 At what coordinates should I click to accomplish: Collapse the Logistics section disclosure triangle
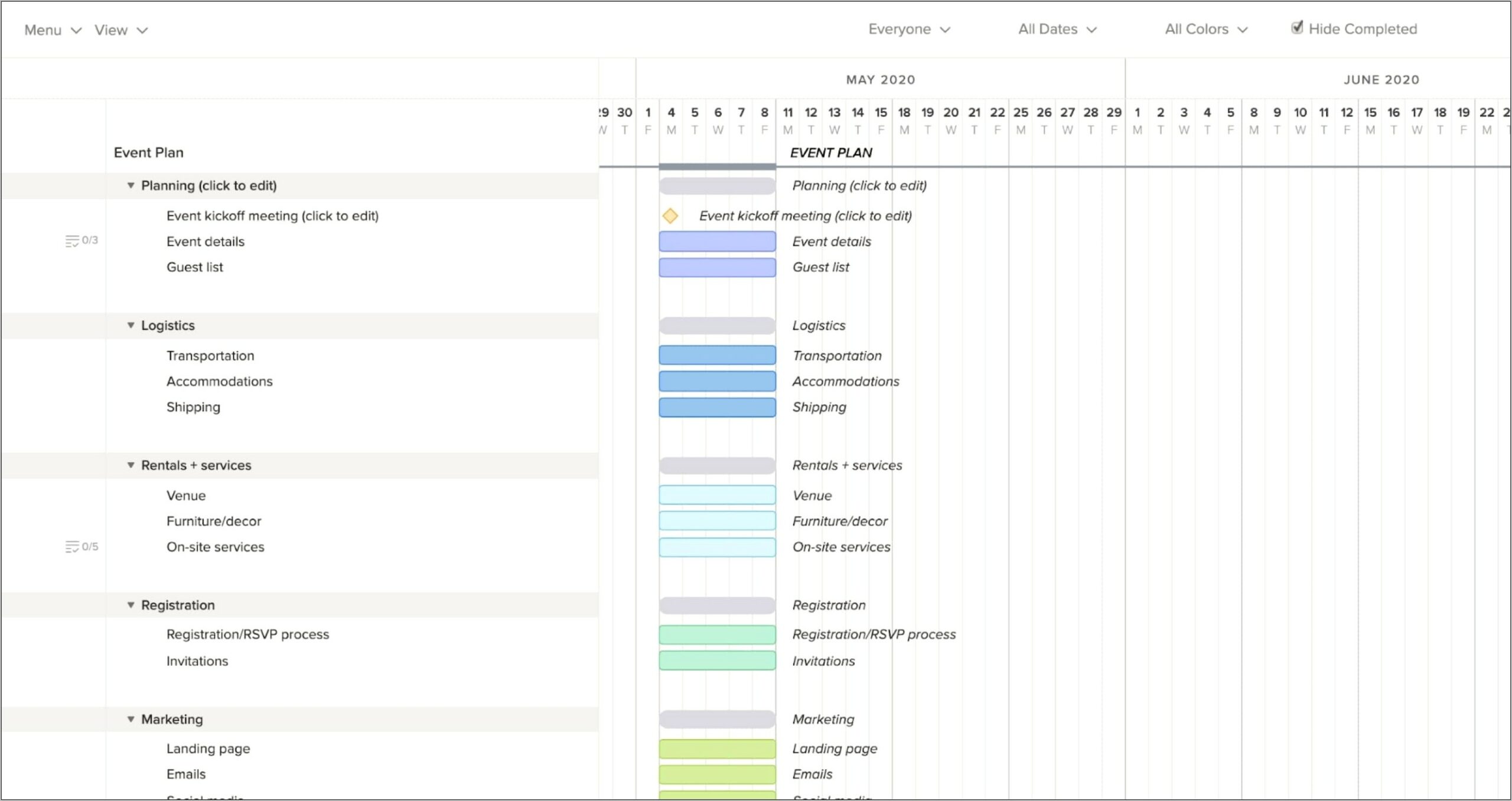(131, 324)
